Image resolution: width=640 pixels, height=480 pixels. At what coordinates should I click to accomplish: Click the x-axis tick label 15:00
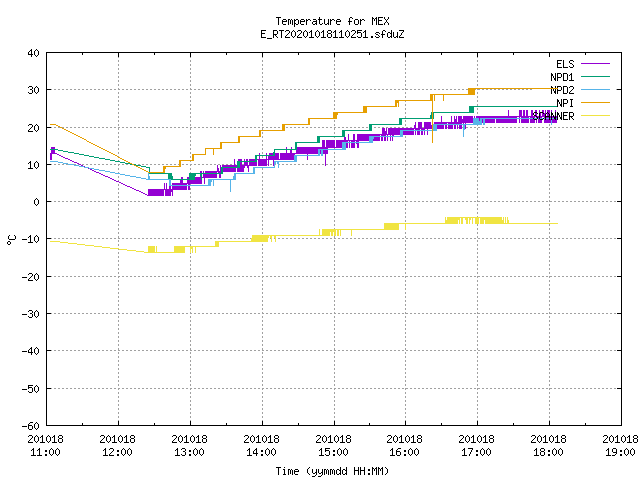pyautogui.click(x=333, y=452)
